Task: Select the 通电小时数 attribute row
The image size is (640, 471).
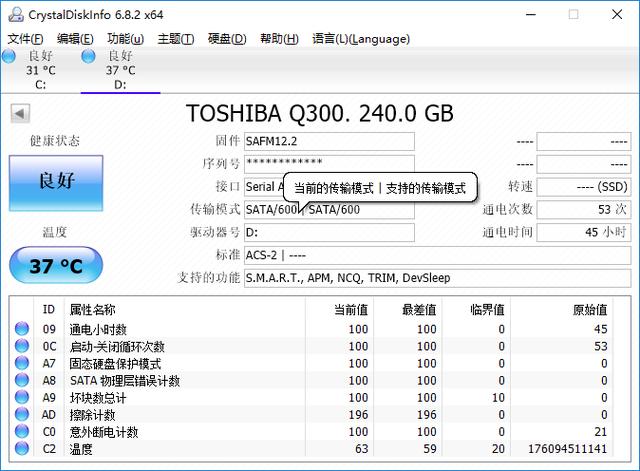Action: [311, 329]
